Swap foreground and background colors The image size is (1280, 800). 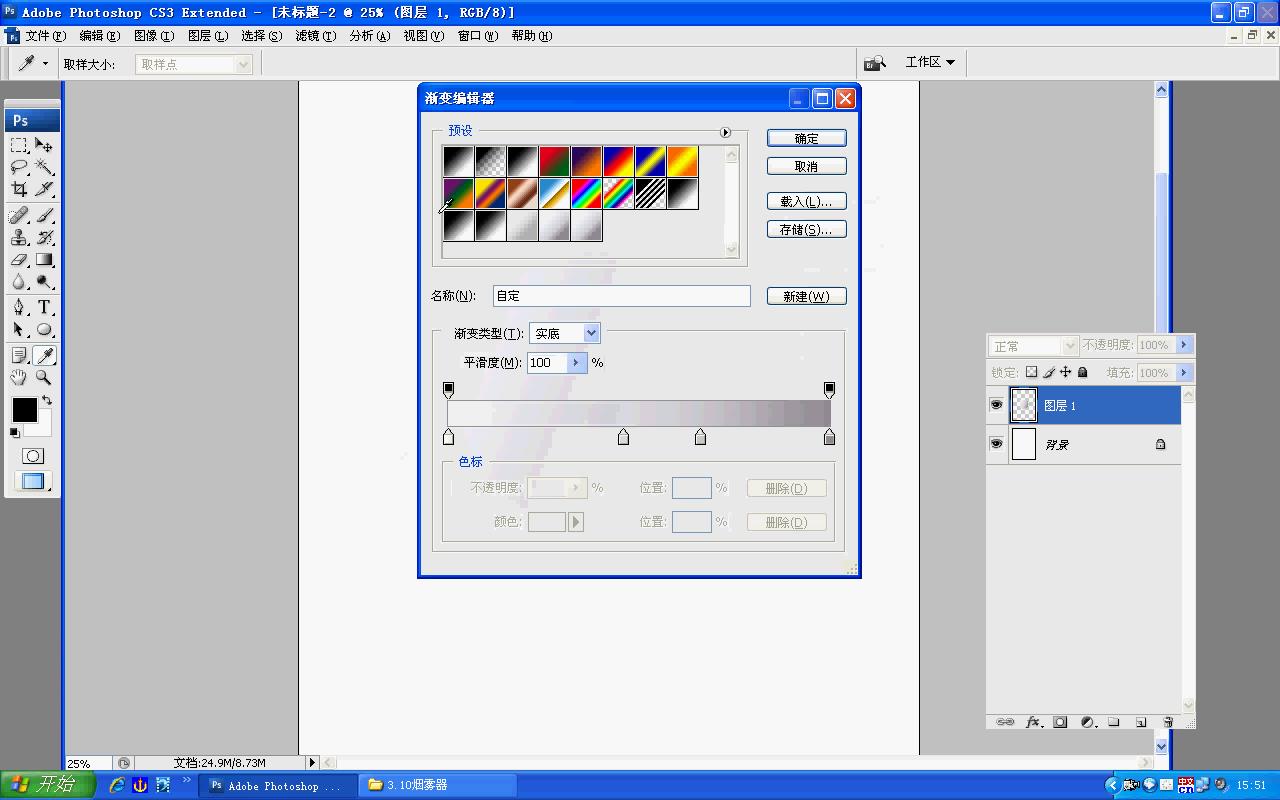[47, 400]
